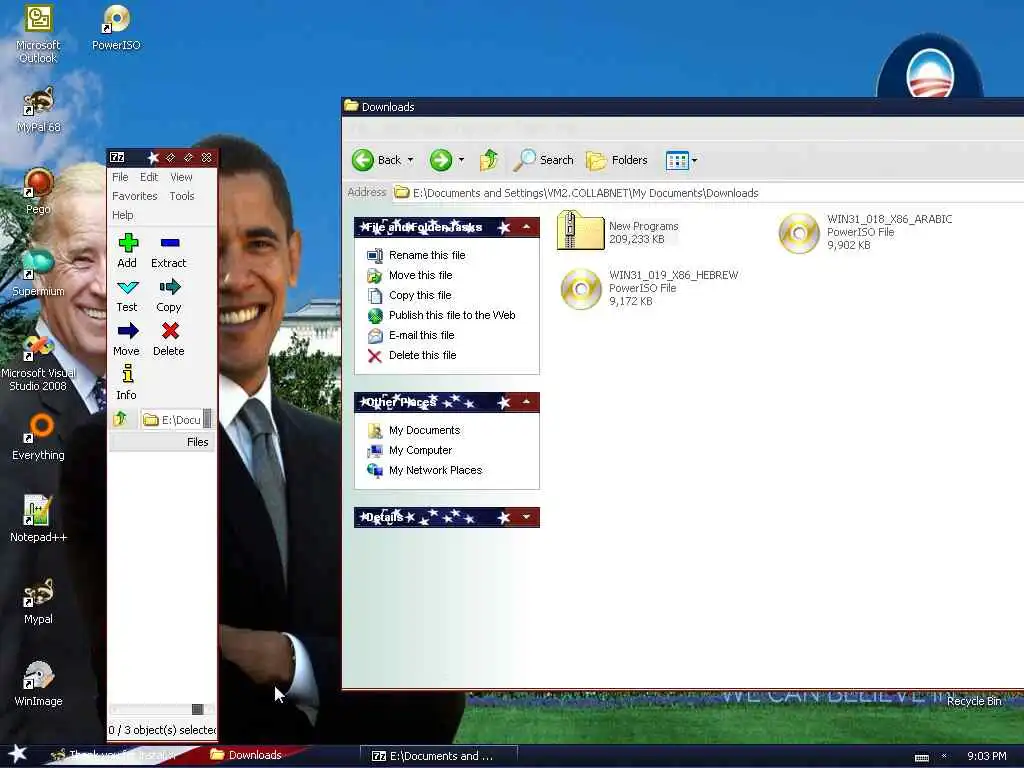Image resolution: width=1024 pixels, height=768 pixels.
Task: Open the Mypal desktop shortcut
Action: point(38,600)
